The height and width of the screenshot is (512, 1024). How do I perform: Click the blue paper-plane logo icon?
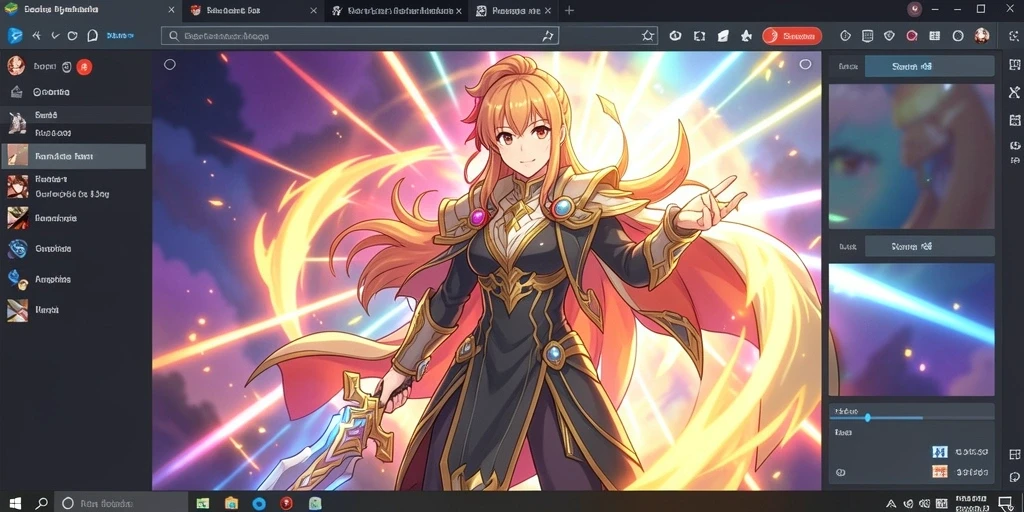(x=14, y=36)
